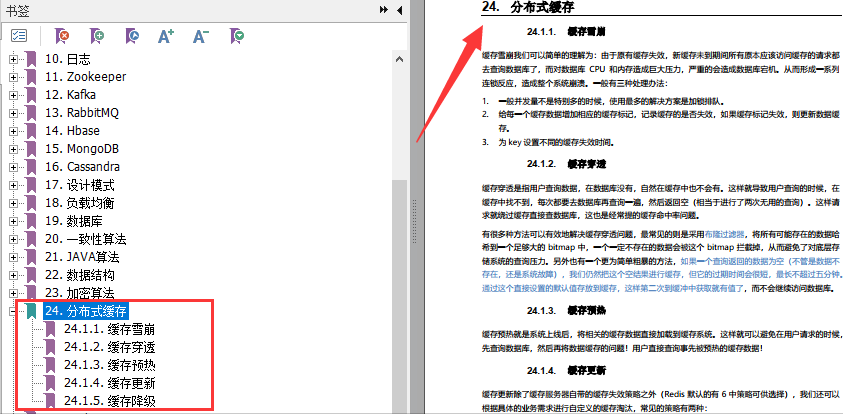Expand the 10. 日志 bookmark
The image size is (843, 414).
(13, 59)
